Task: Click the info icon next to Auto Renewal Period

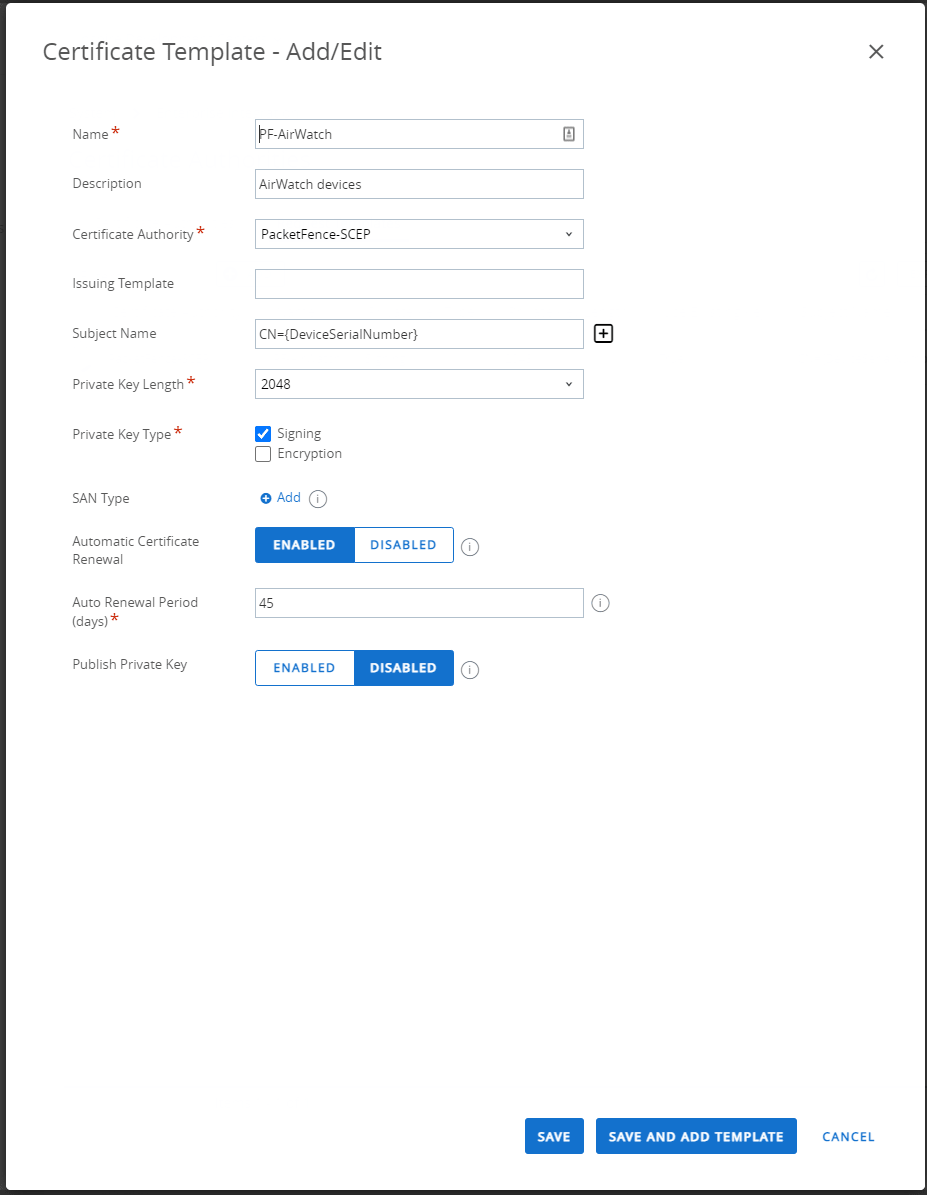Action: tap(600, 602)
